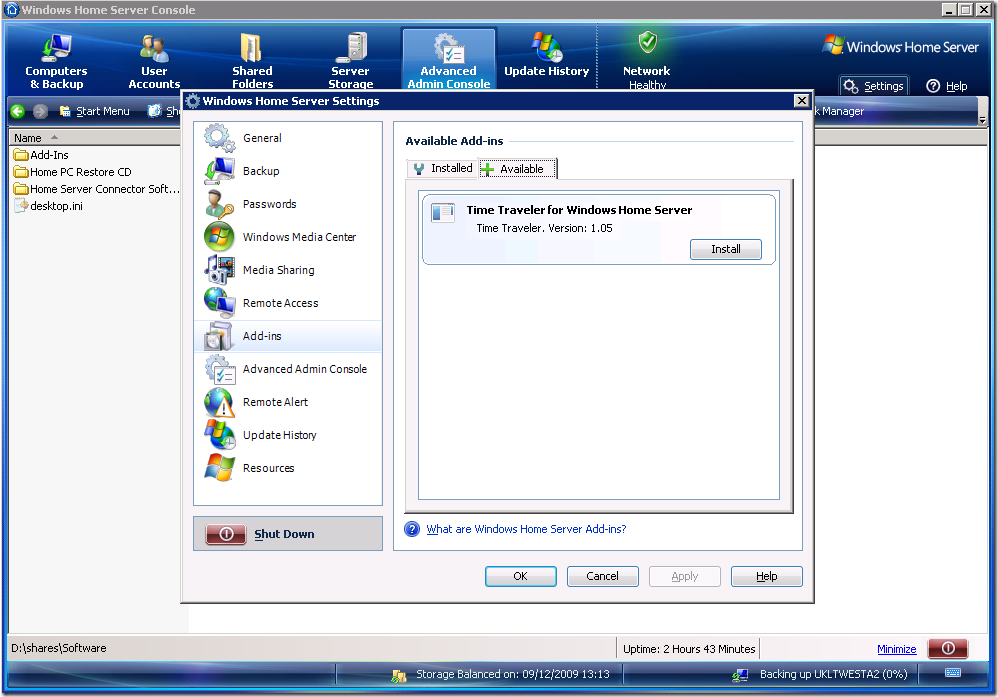Image resolution: width=998 pixels, height=697 pixels.
Task: Click the Time Traveler add-in icon
Action: pyautogui.click(x=443, y=212)
